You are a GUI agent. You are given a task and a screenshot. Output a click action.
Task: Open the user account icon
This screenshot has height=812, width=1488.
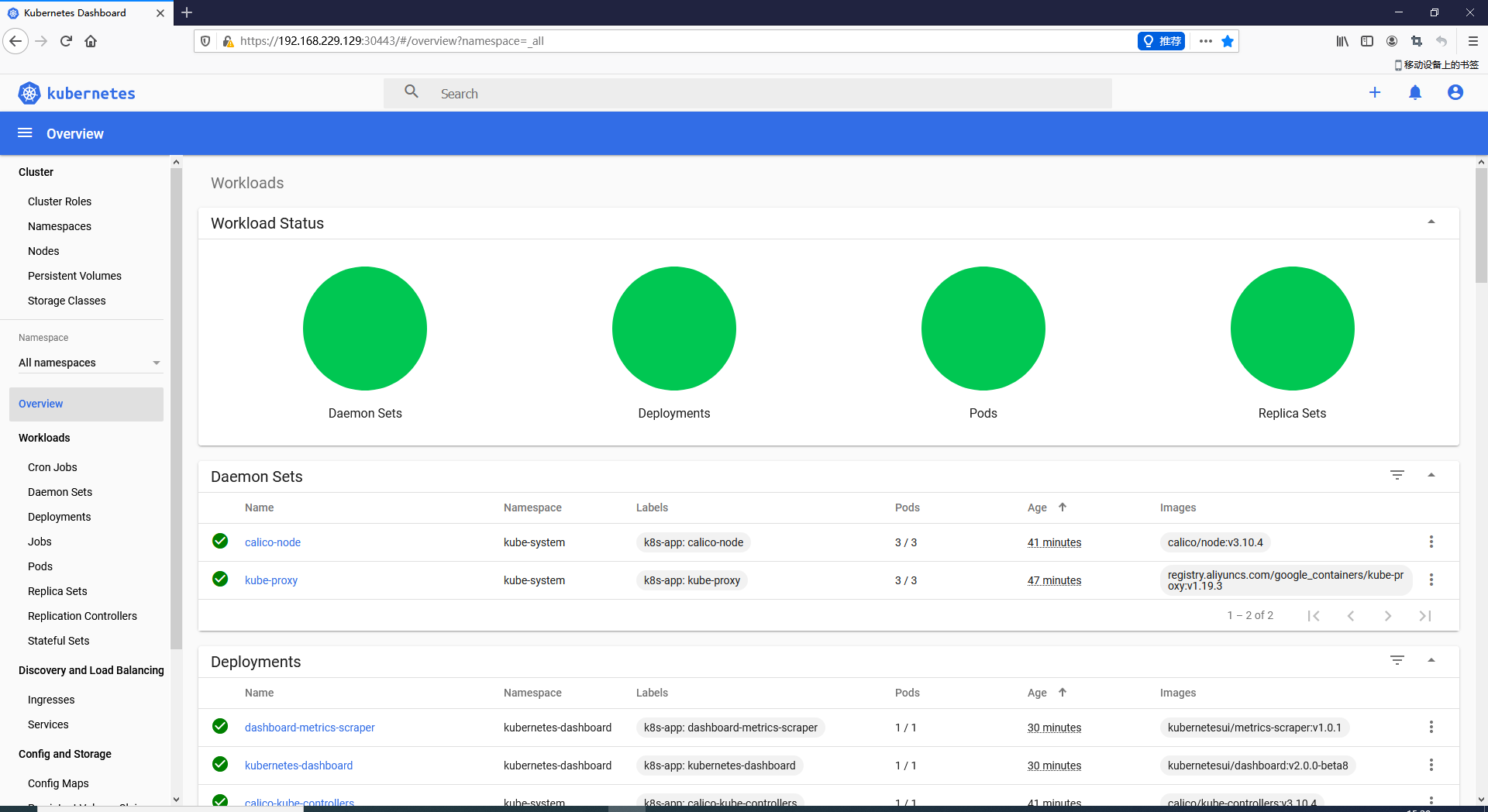pos(1455,93)
